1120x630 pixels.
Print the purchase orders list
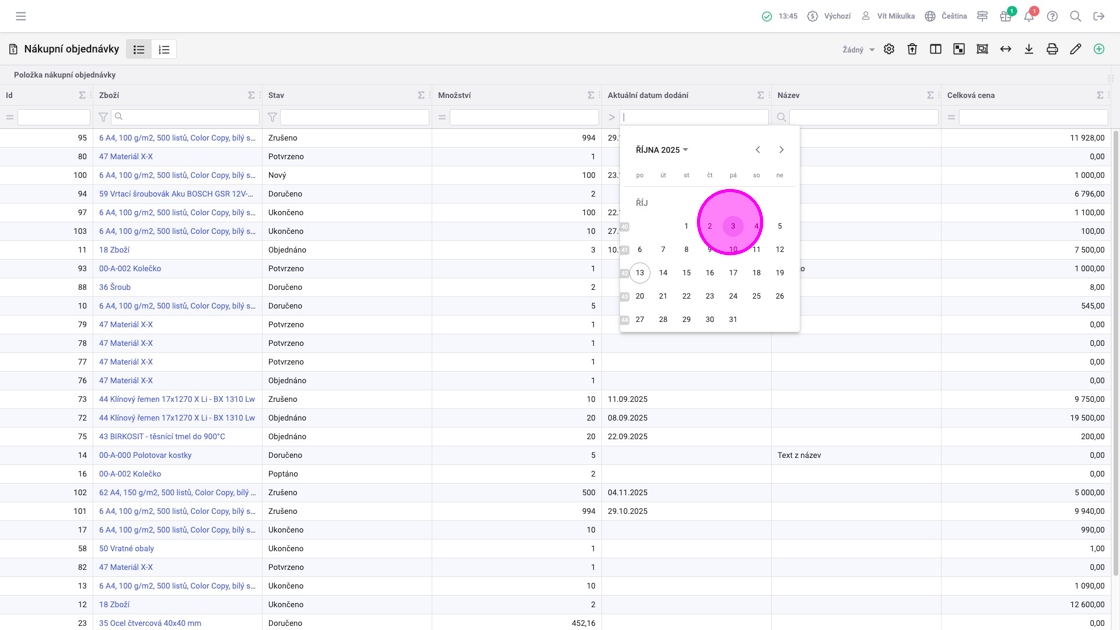(x=1052, y=49)
